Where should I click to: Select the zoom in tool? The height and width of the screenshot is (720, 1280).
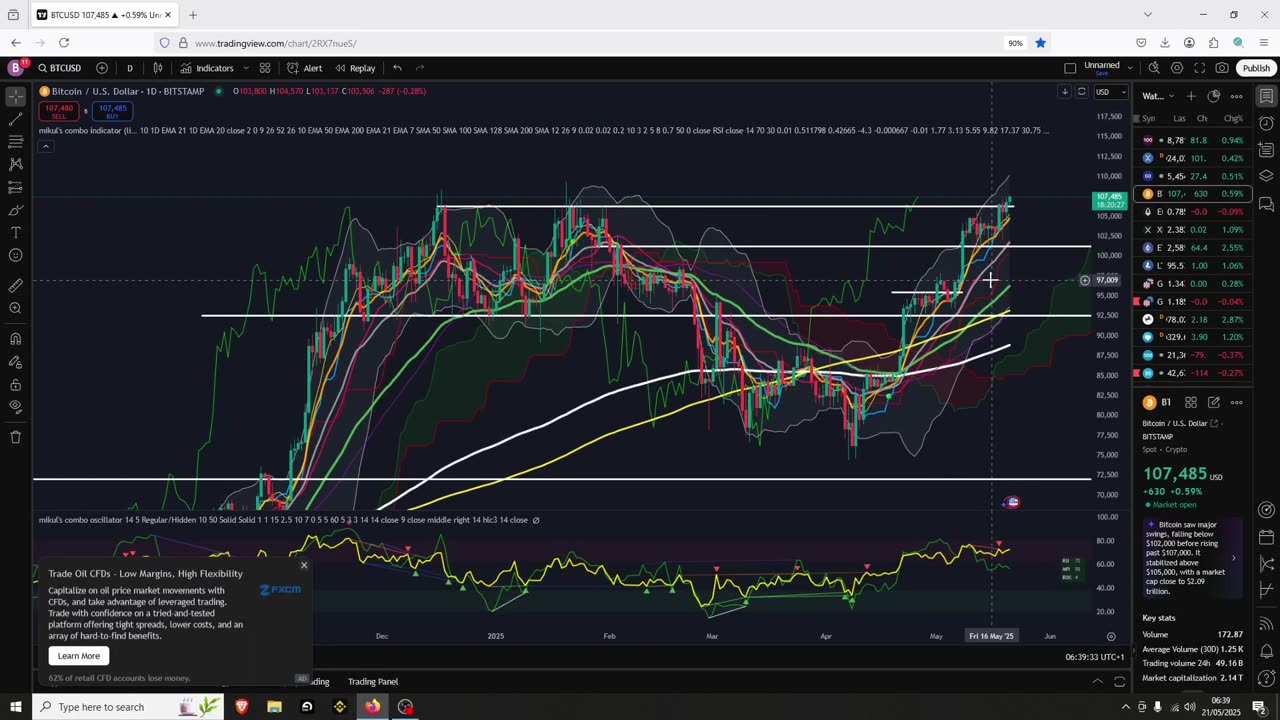point(15,308)
